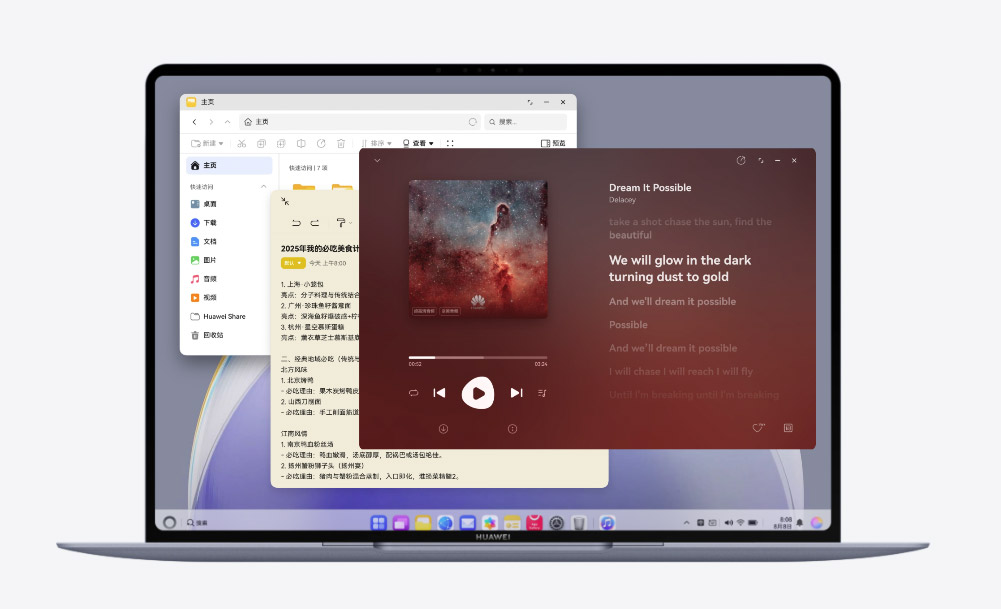Collapse the music player with down chevron
This screenshot has width=1001, height=609.
pyautogui.click(x=377, y=160)
